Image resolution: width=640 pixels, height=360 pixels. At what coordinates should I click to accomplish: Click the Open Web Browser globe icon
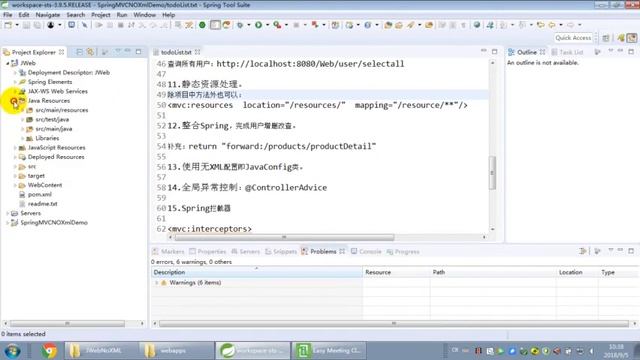click(x=477, y=25)
